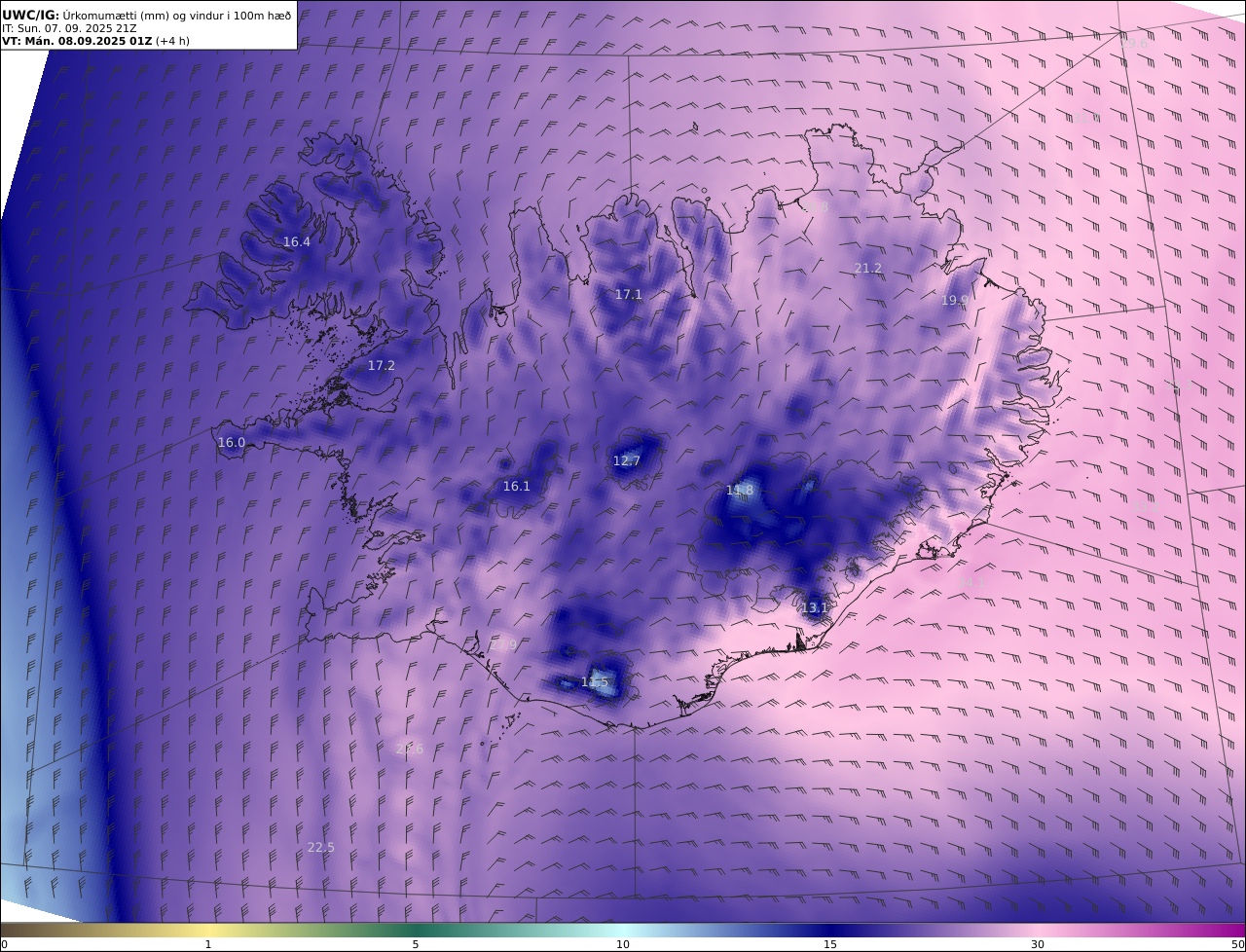
Task: Click the 17.1 value in north Iceland
Action: coord(629,294)
